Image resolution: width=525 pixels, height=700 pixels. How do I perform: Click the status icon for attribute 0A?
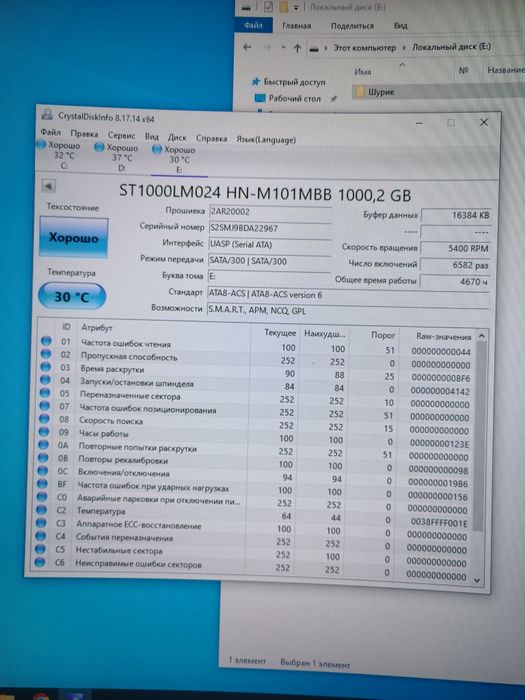click(x=43, y=445)
